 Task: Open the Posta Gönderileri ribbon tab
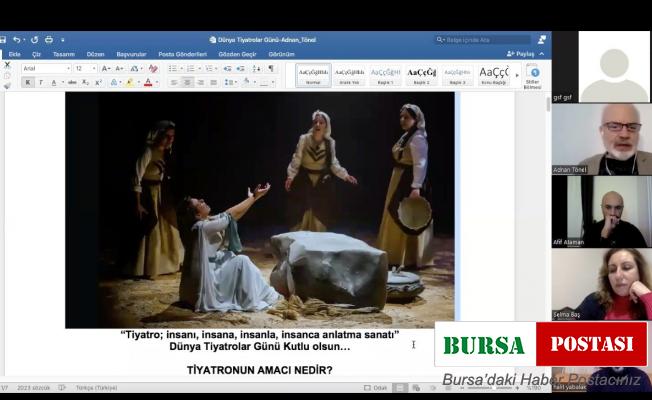183,54
